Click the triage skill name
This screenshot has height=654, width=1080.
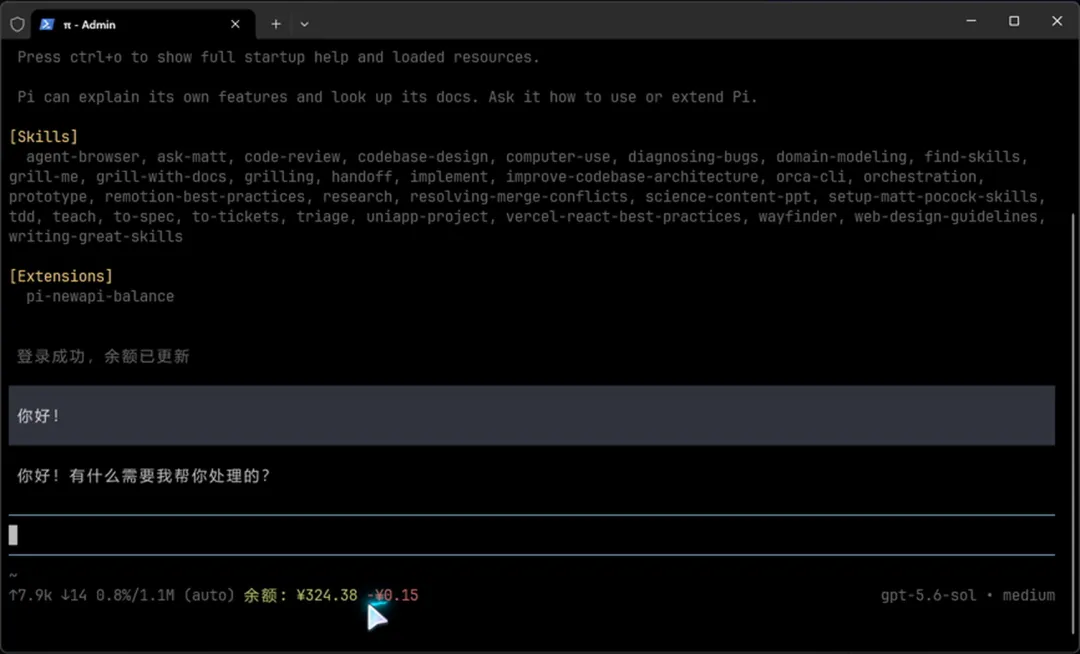click(x=322, y=216)
